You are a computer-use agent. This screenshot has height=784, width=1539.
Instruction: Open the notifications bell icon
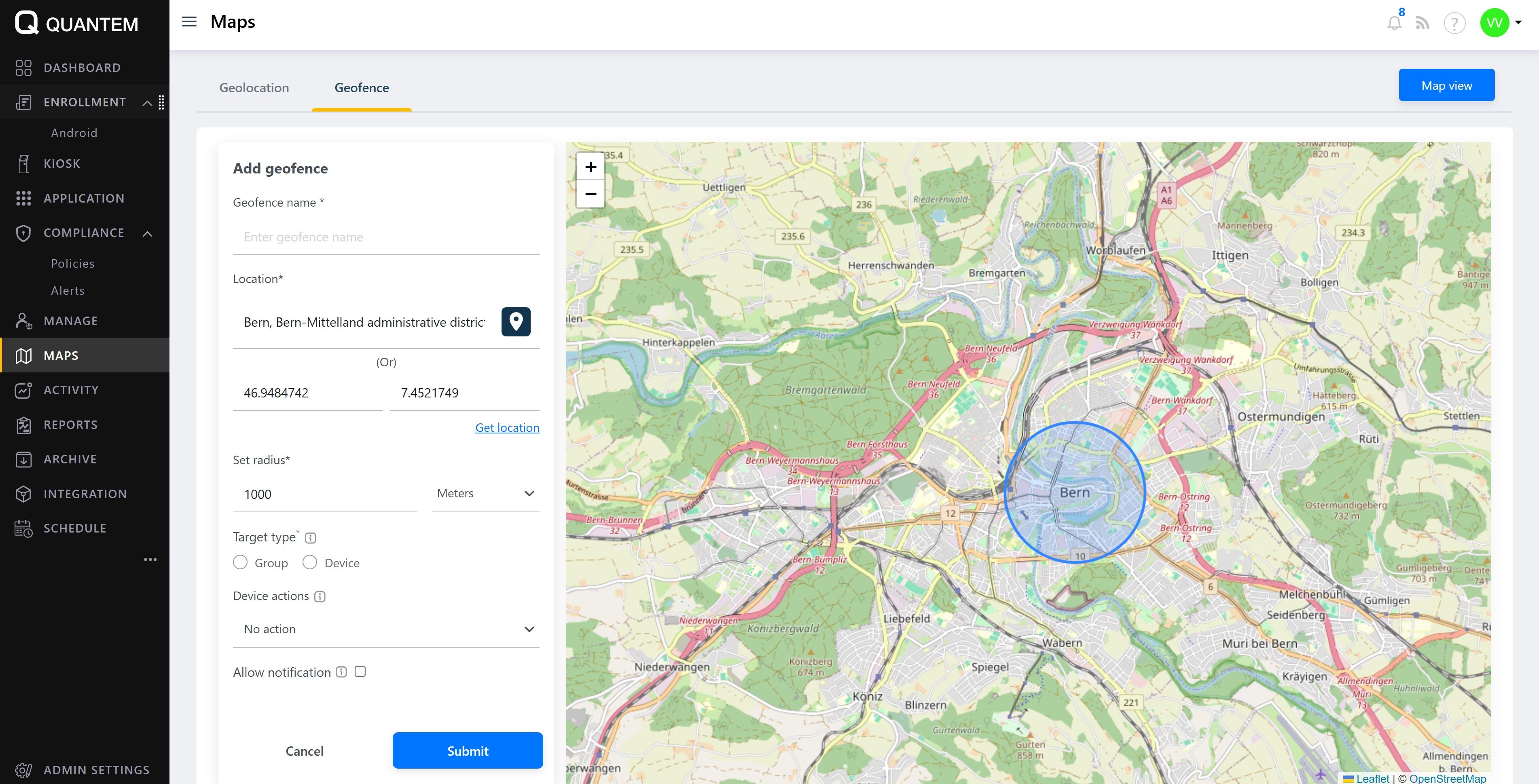[x=1394, y=23]
